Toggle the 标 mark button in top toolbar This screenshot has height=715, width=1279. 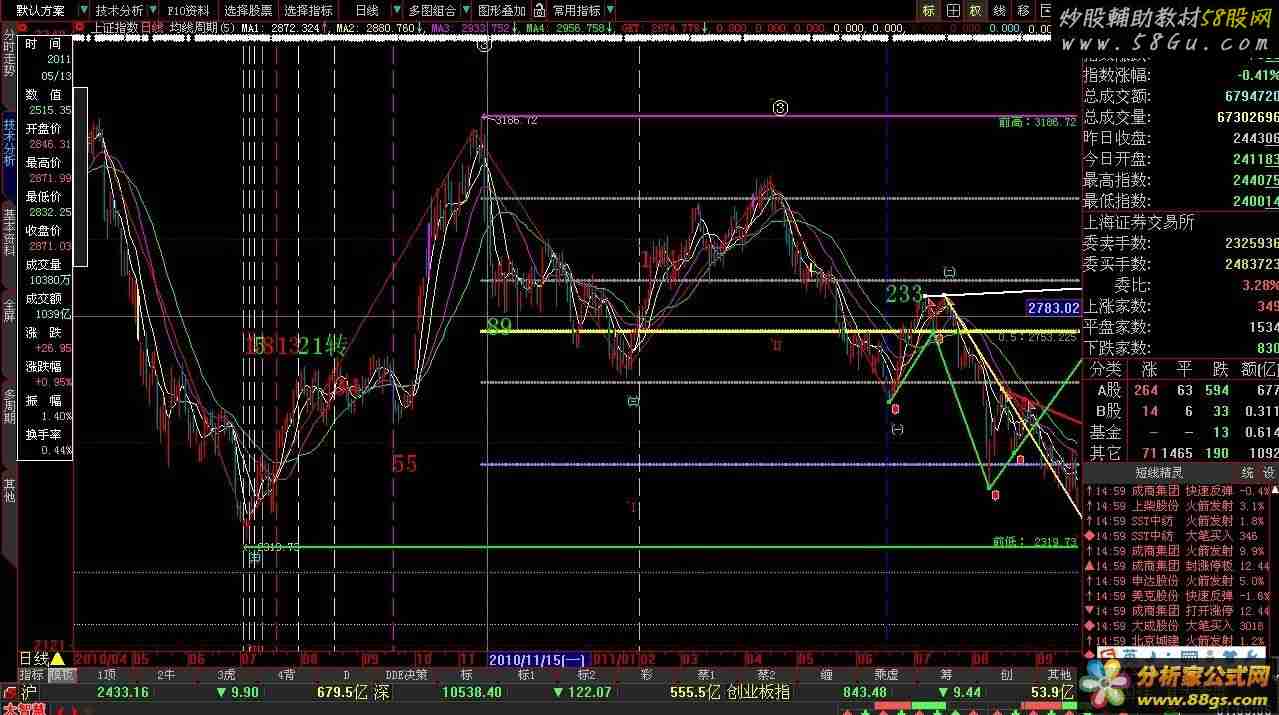click(x=929, y=10)
